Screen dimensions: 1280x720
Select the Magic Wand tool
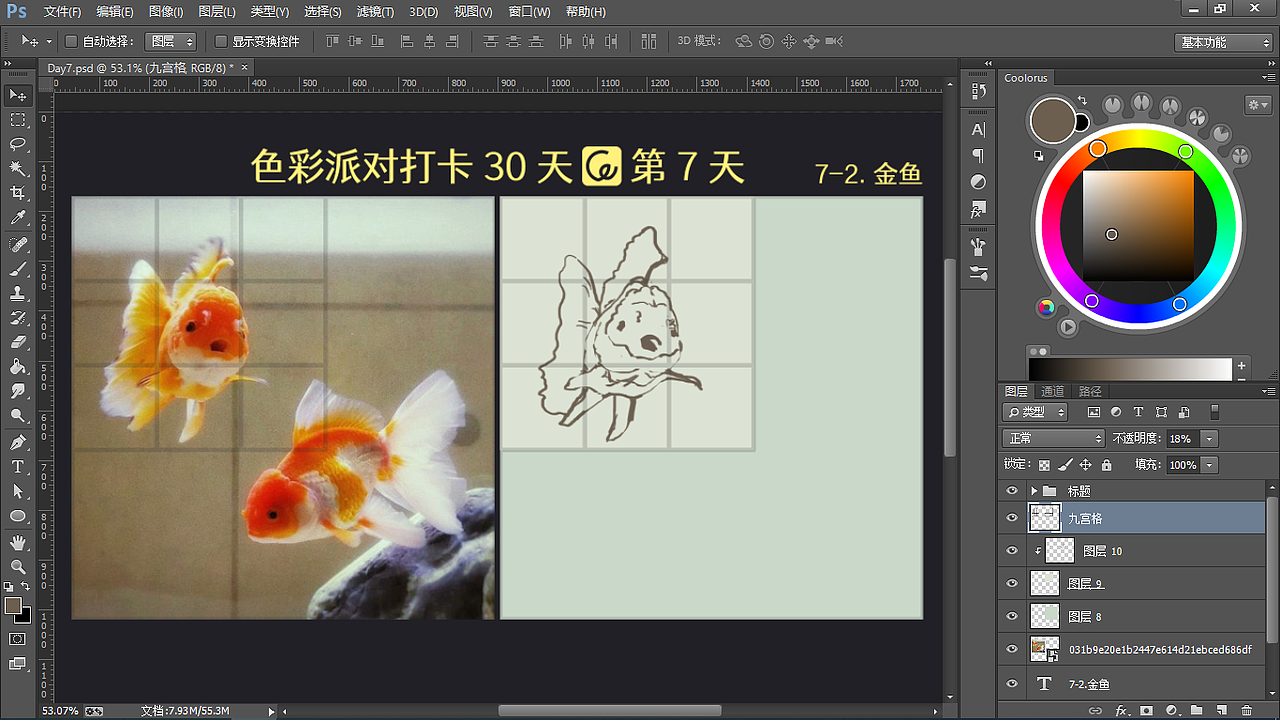[18, 169]
